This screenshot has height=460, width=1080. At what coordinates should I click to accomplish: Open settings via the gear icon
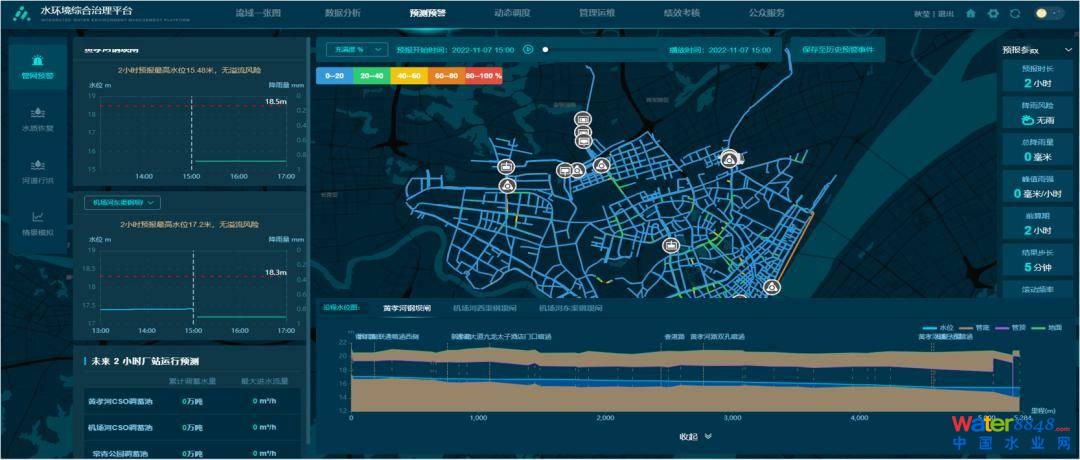pyautogui.click(x=993, y=14)
